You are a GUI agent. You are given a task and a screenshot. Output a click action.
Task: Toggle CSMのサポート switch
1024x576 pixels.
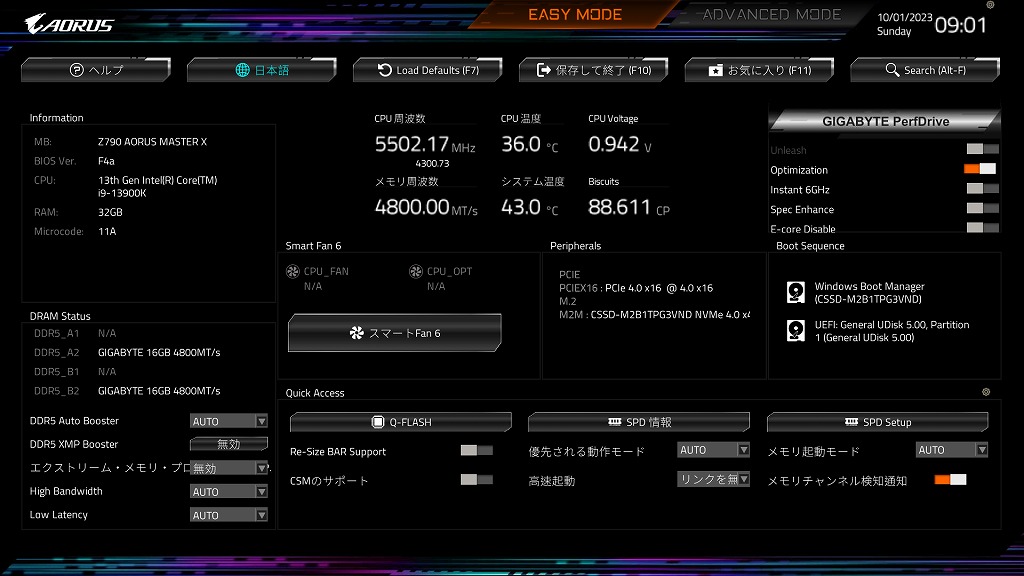477,480
